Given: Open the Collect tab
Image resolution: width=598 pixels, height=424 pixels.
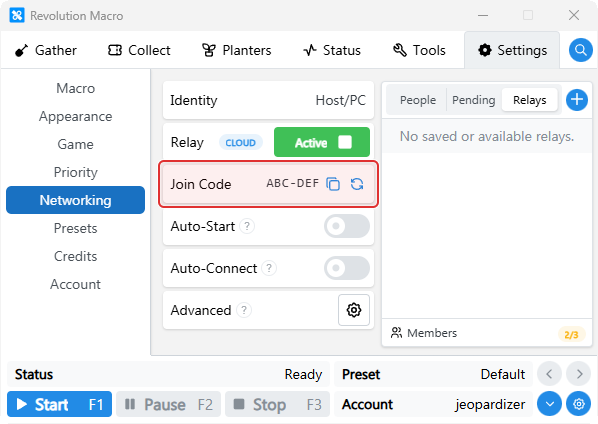Looking at the screenshot, I should [x=139, y=50].
